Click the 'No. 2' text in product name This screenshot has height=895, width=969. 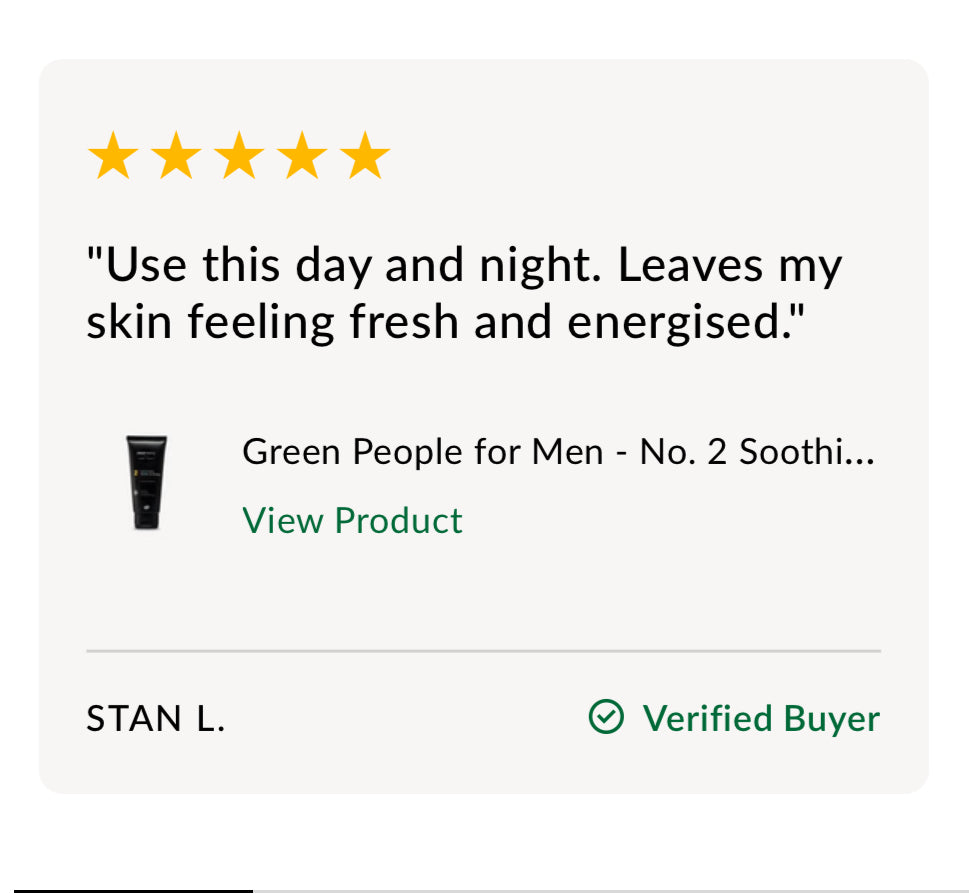tap(683, 452)
